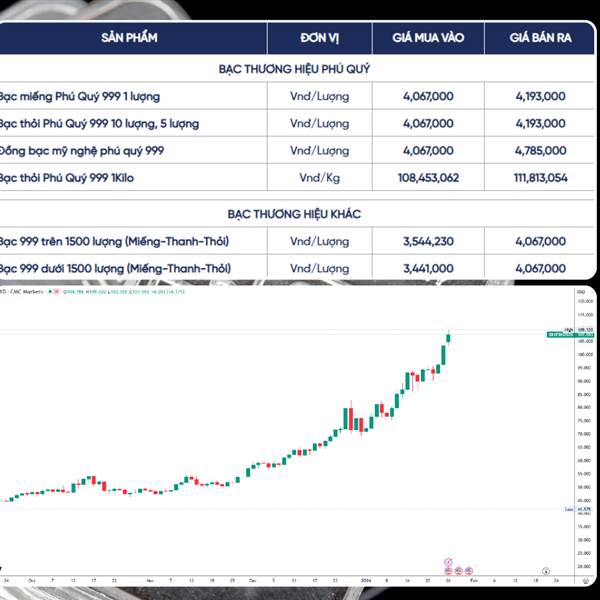
Task: Click buy price 3,544,230
Action: pyautogui.click(x=428, y=241)
